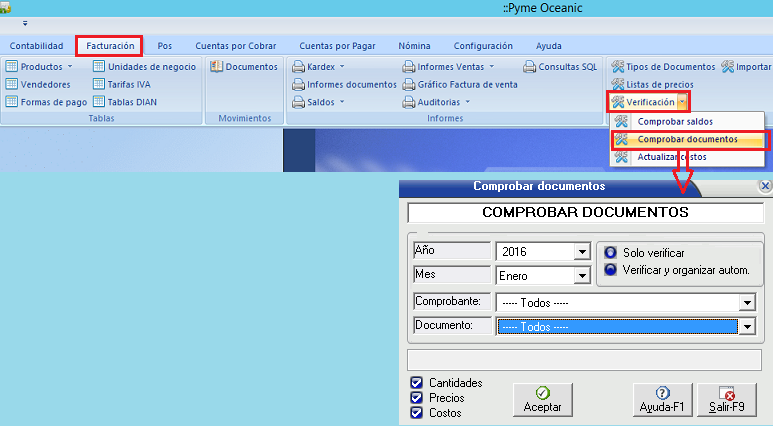
Task: Click the Auditorias printer icon
Action: (409, 102)
